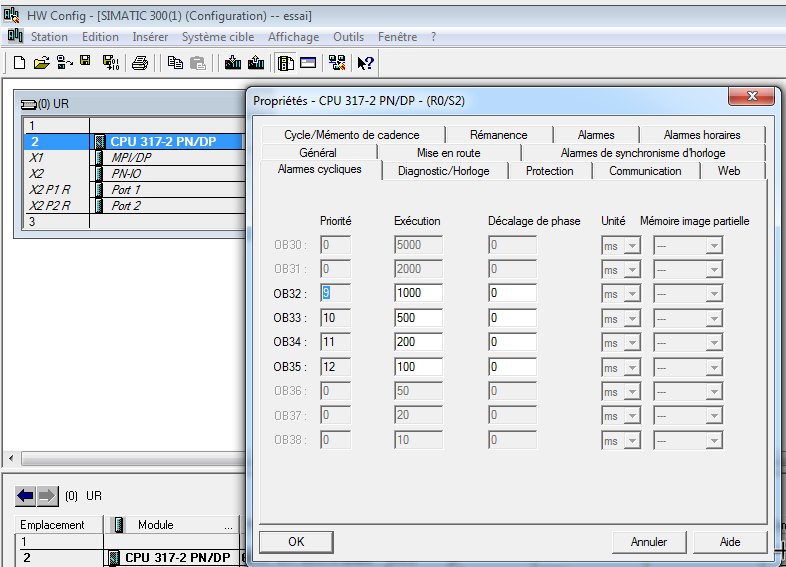Click the OB33 Exécution input field
The width and height of the screenshot is (786, 567).
[418, 318]
